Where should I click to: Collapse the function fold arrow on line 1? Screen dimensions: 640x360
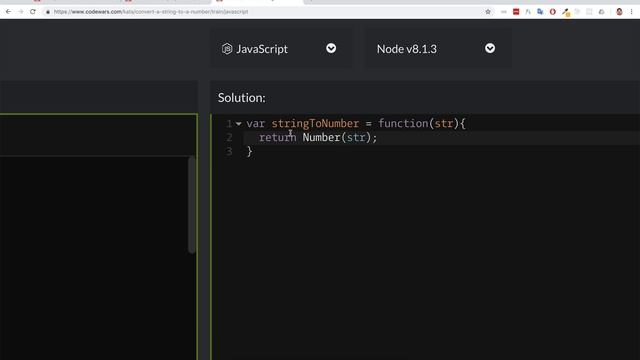tap(239, 123)
